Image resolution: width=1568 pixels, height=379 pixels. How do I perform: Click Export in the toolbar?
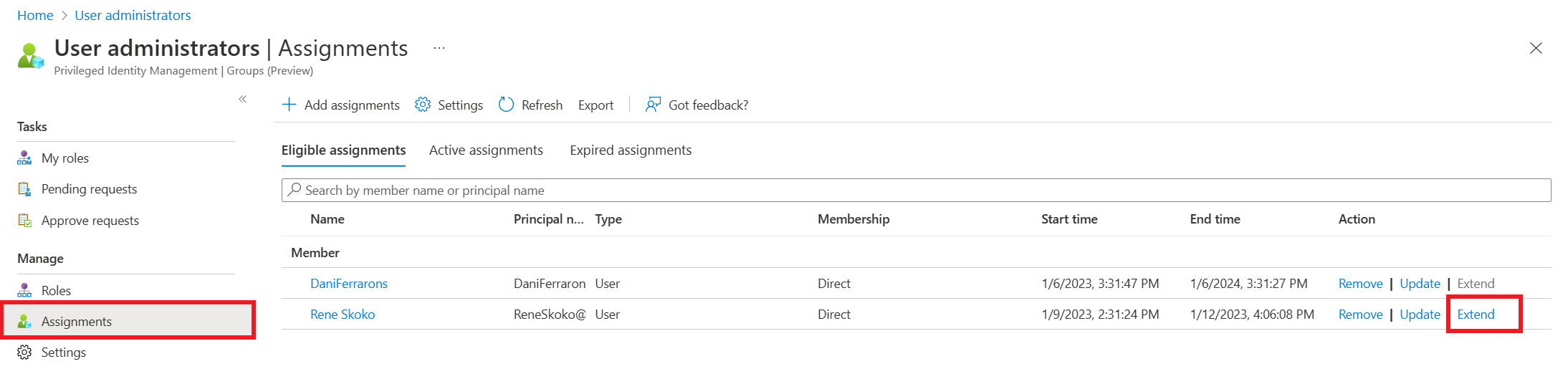596,105
